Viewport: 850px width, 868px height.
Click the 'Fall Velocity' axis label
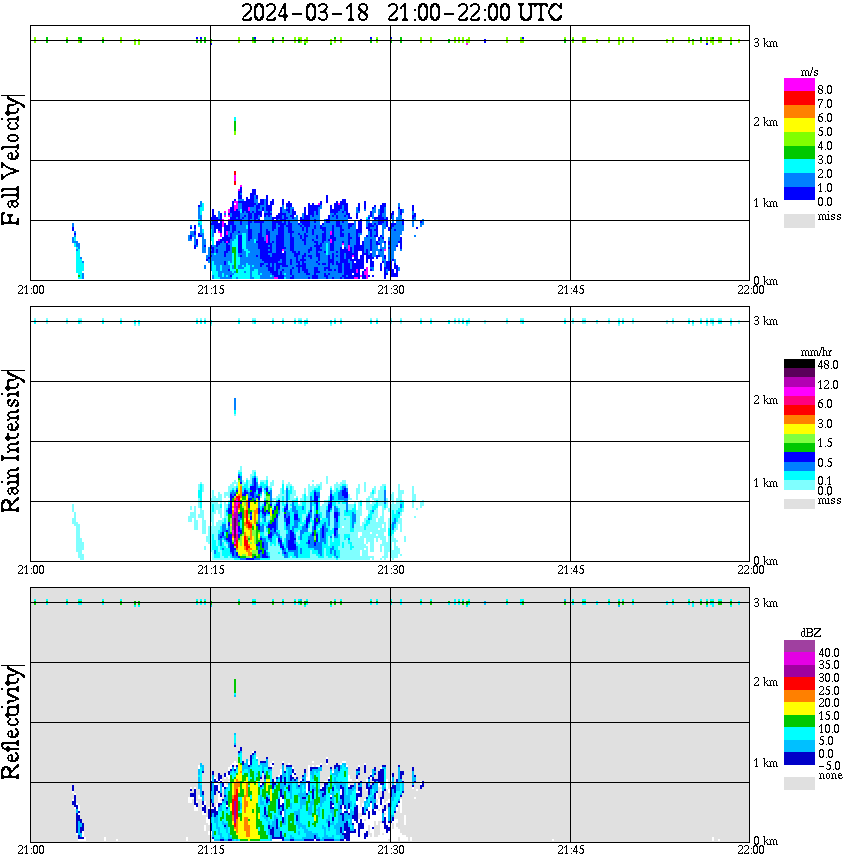click(x=11, y=160)
